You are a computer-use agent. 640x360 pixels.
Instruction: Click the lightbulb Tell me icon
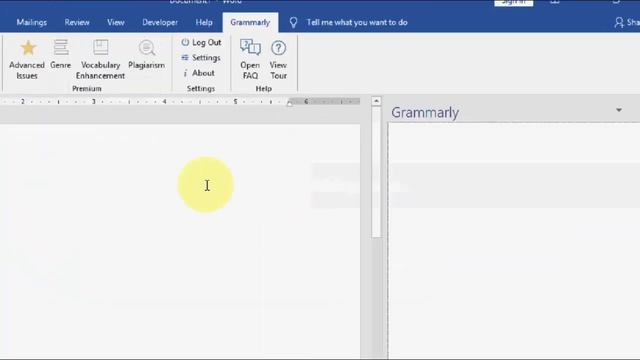[293, 22]
